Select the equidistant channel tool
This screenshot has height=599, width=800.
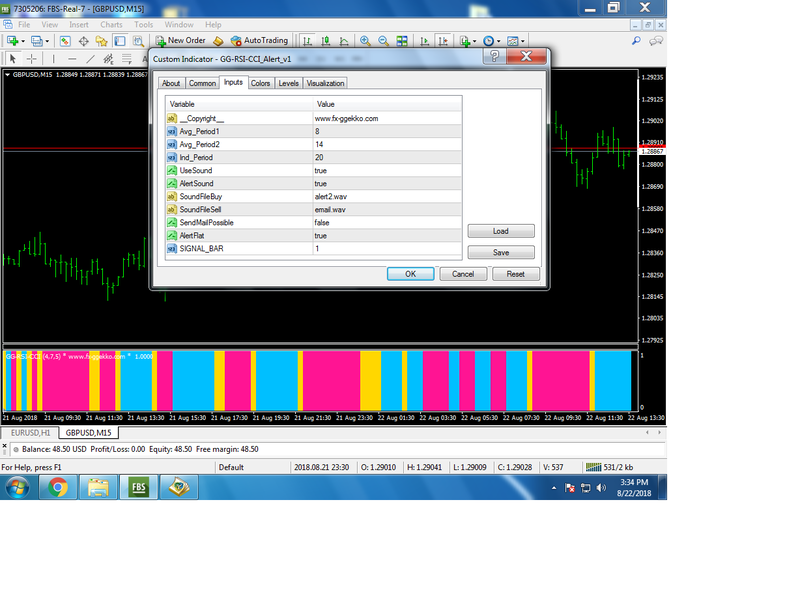point(108,59)
